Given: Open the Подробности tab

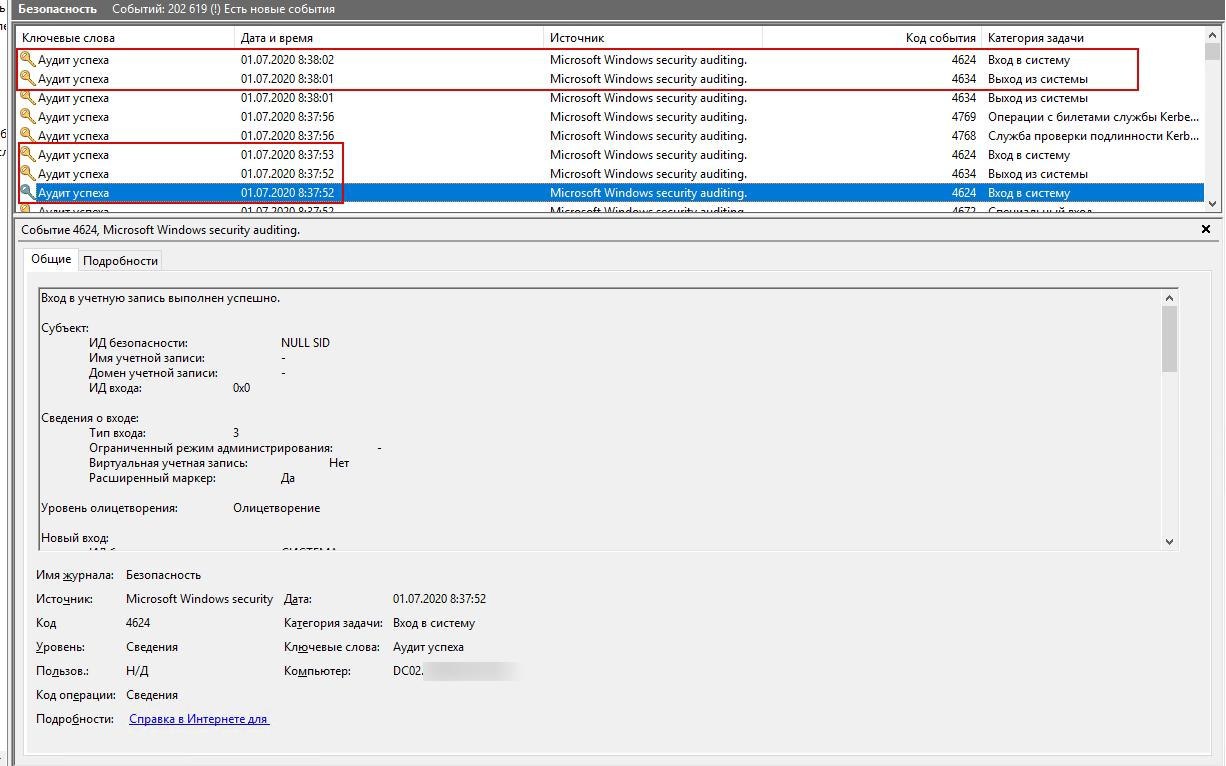Looking at the screenshot, I should coord(120,261).
